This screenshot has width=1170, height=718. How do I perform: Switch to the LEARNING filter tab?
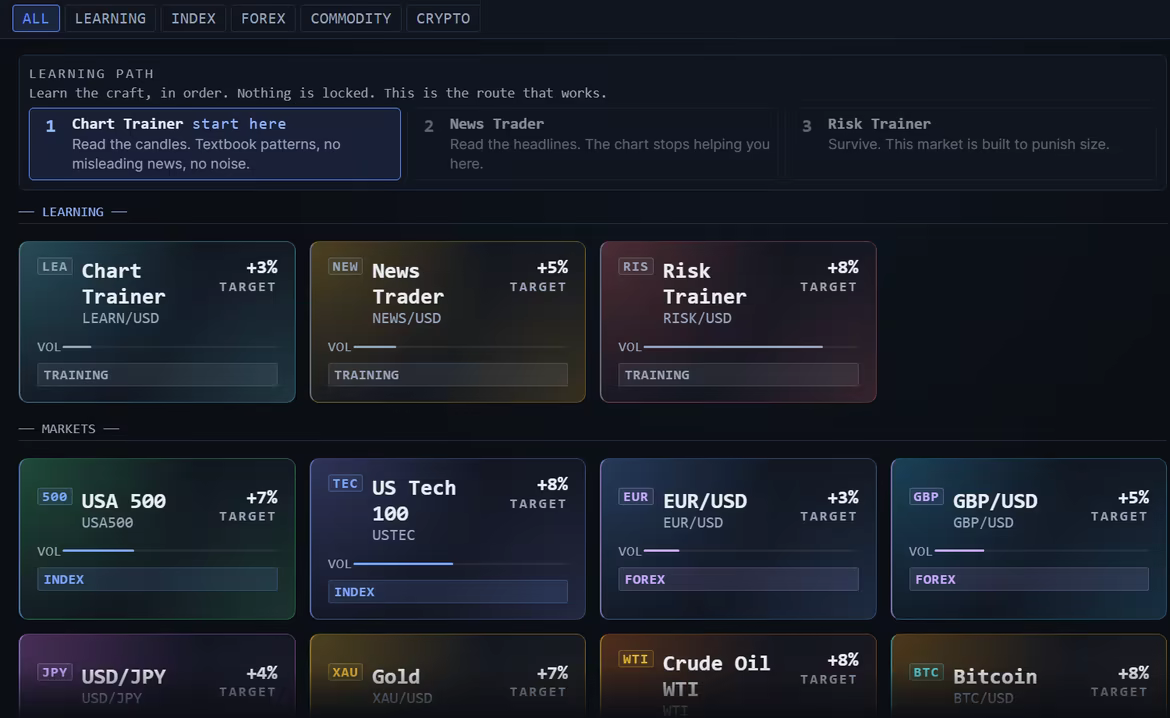pos(110,19)
